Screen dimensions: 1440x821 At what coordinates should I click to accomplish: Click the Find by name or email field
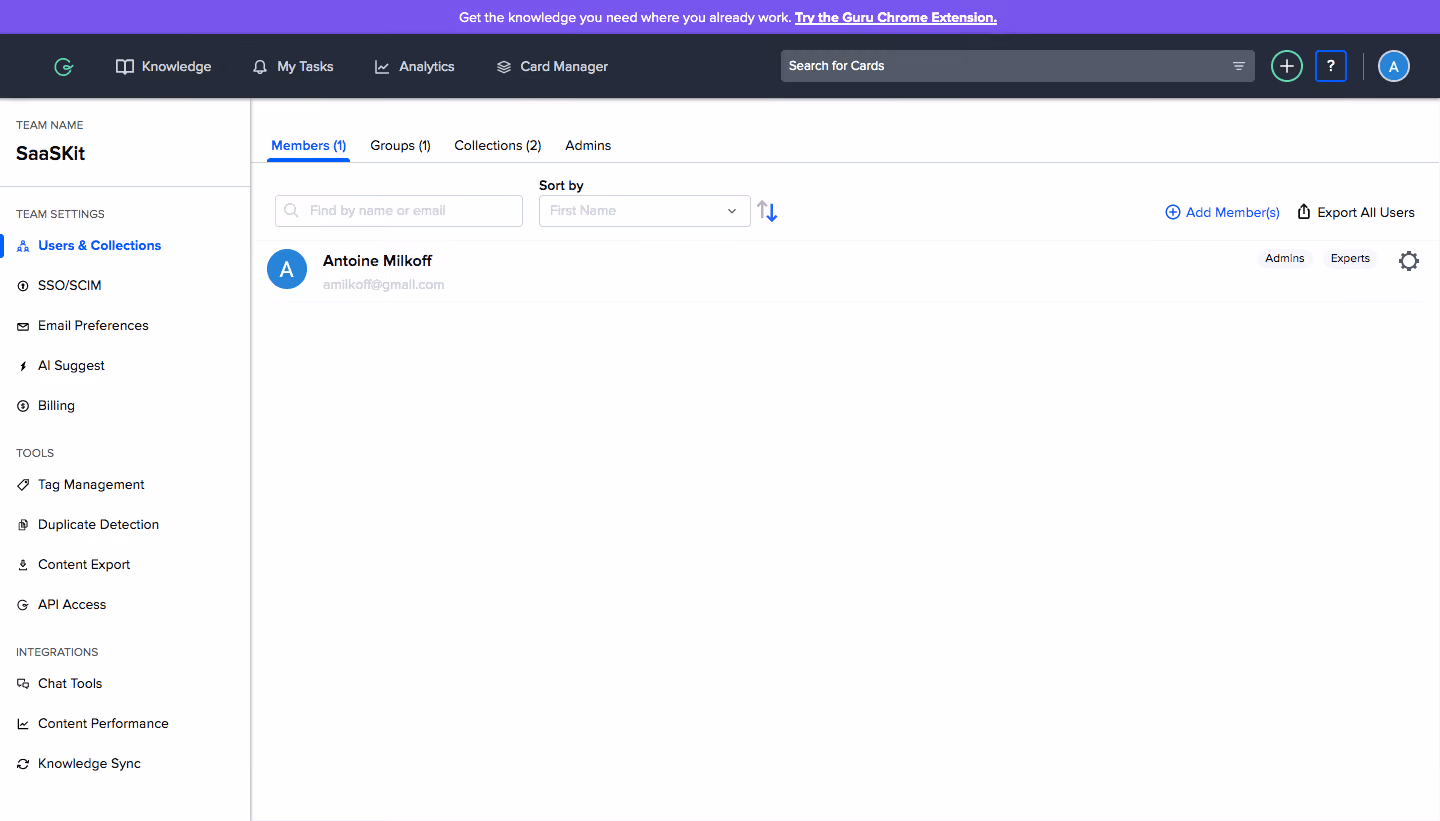click(x=399, y=211)
